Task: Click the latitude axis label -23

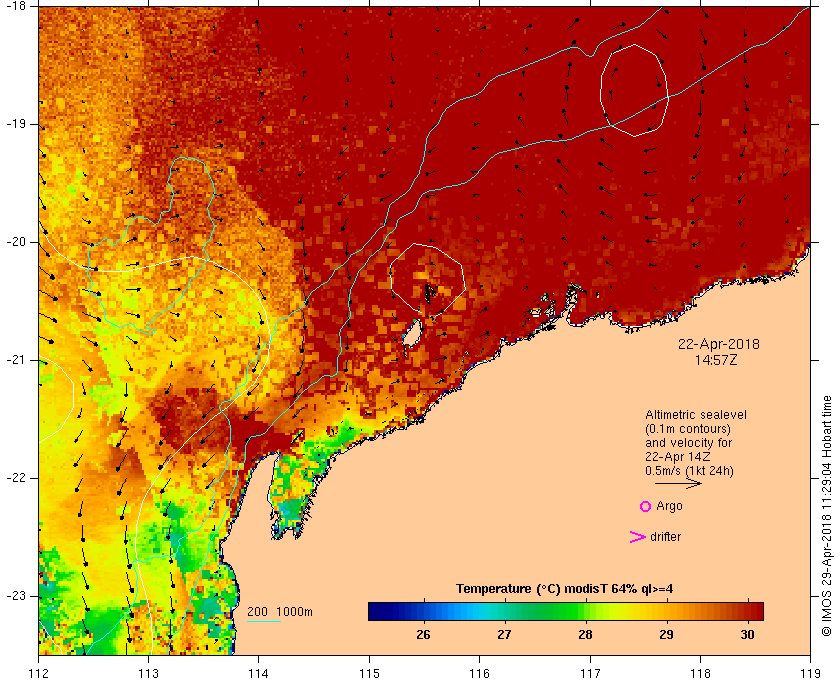Action: (16, 596)
